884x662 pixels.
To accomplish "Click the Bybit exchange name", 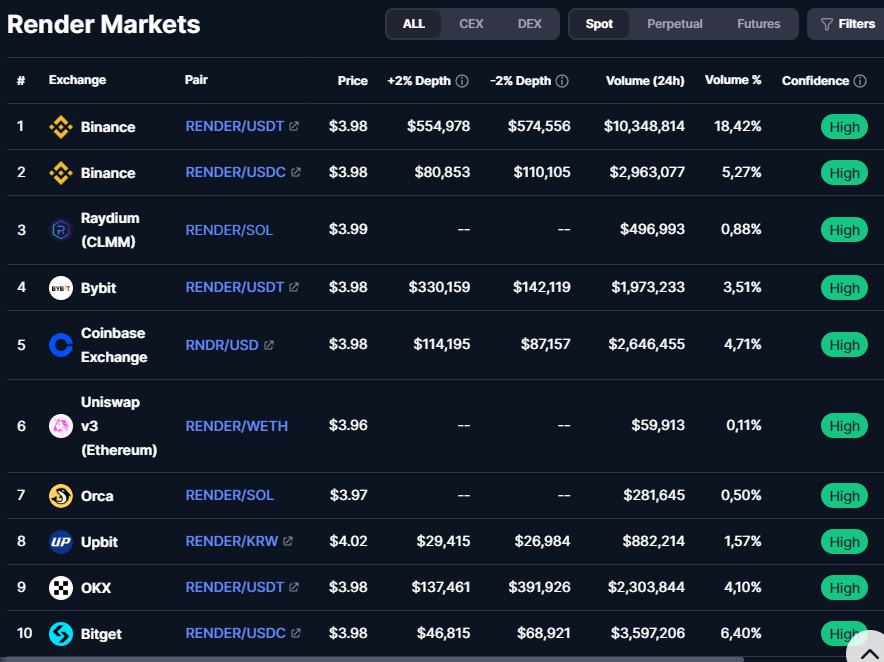I will pyautogui.click(x=99, y=288).
